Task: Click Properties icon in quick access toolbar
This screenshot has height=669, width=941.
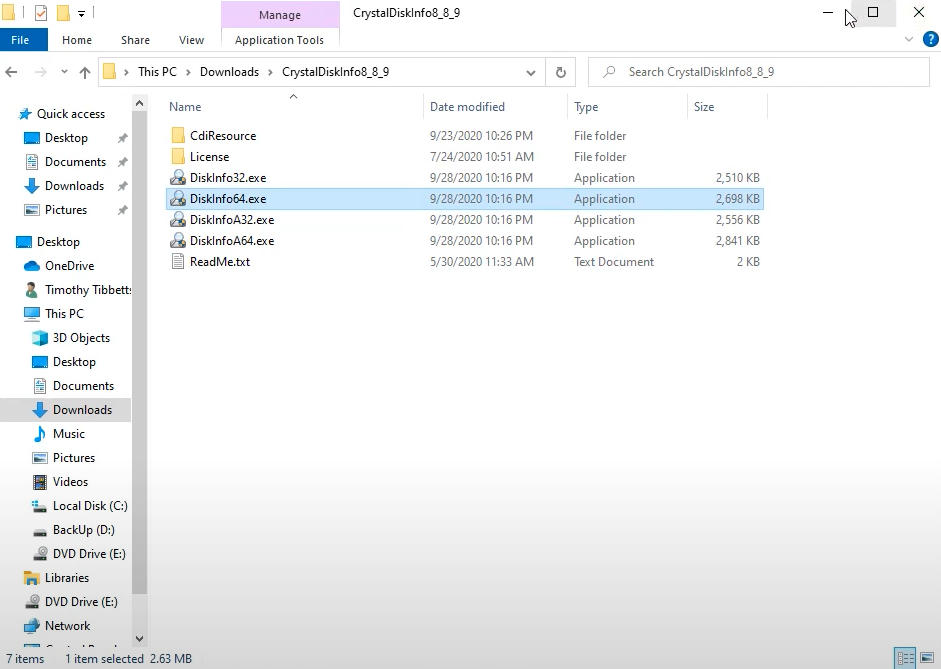Action: pos(41,13)
